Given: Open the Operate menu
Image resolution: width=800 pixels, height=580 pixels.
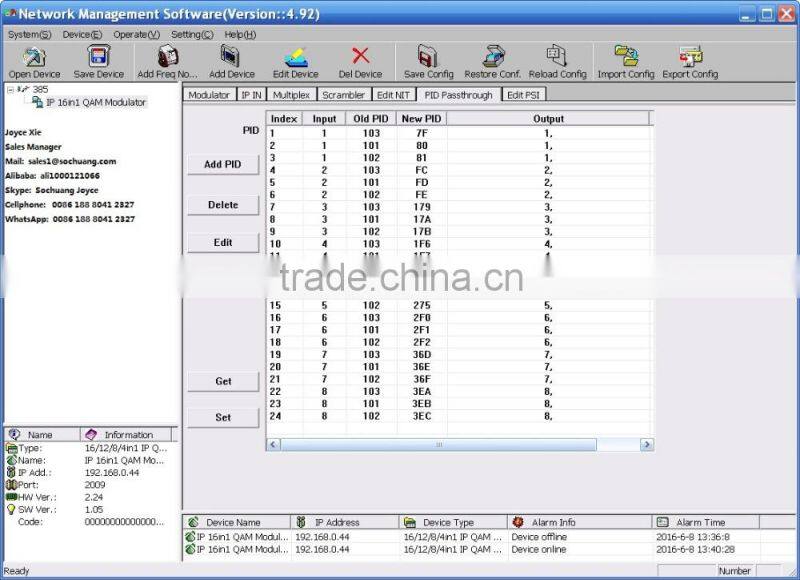Looking at the screenshot, I should (x=136, y=34).
